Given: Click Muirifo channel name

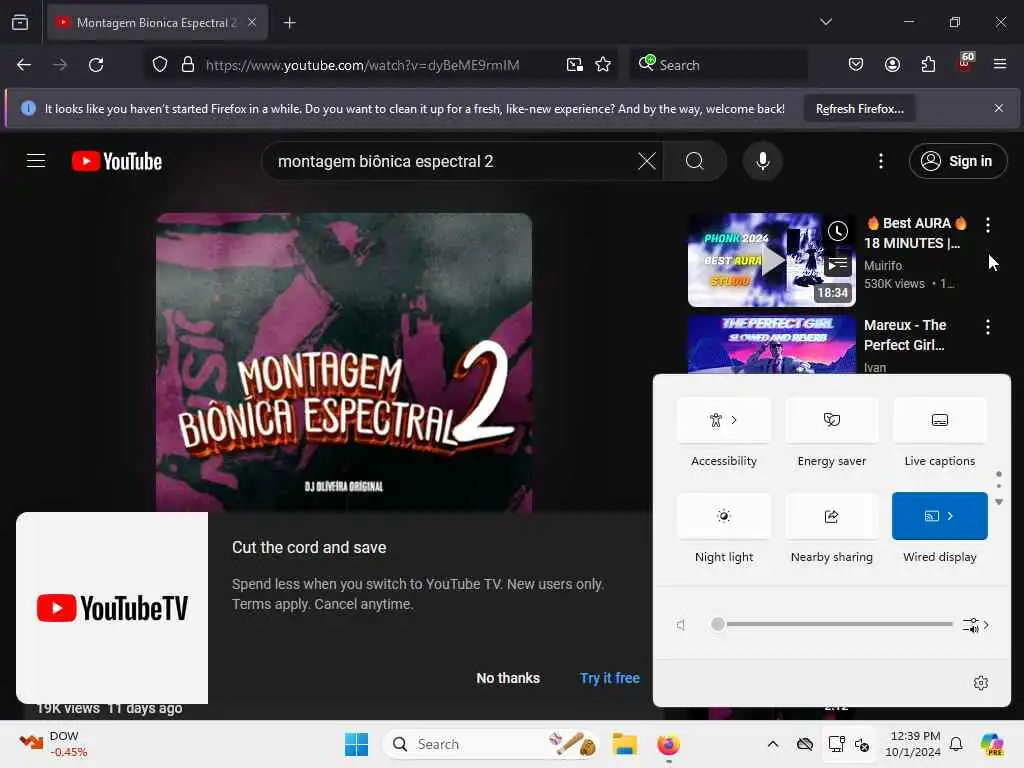Looking at the screenshot, I should click(883, 266).
